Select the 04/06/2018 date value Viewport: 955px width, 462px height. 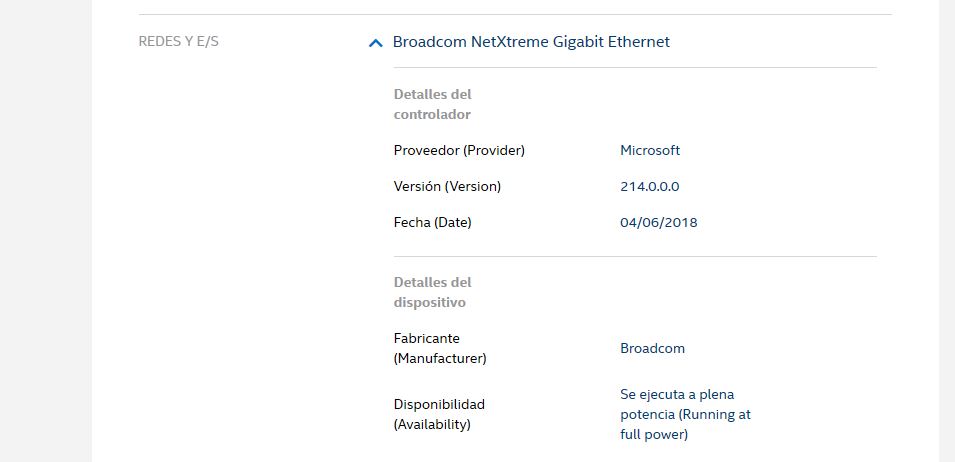(659, 222)
